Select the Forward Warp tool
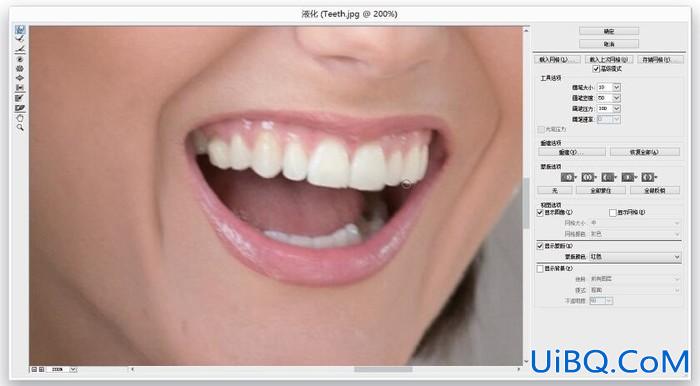Image resolution: width=700 pixels, height=386 pixels. [20, 30]
